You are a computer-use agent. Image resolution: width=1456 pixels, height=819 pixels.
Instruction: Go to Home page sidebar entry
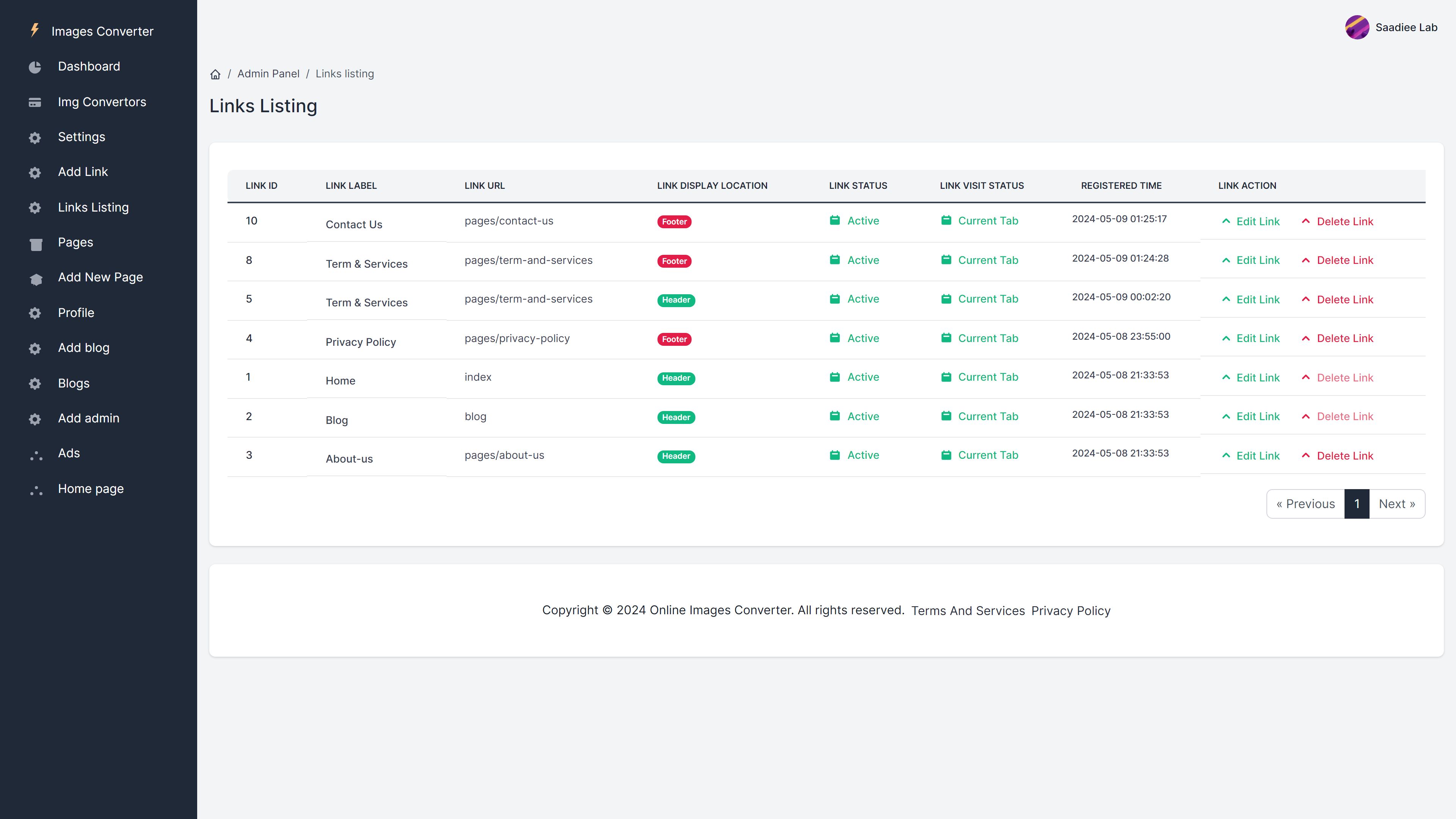(x=91, y=488)
